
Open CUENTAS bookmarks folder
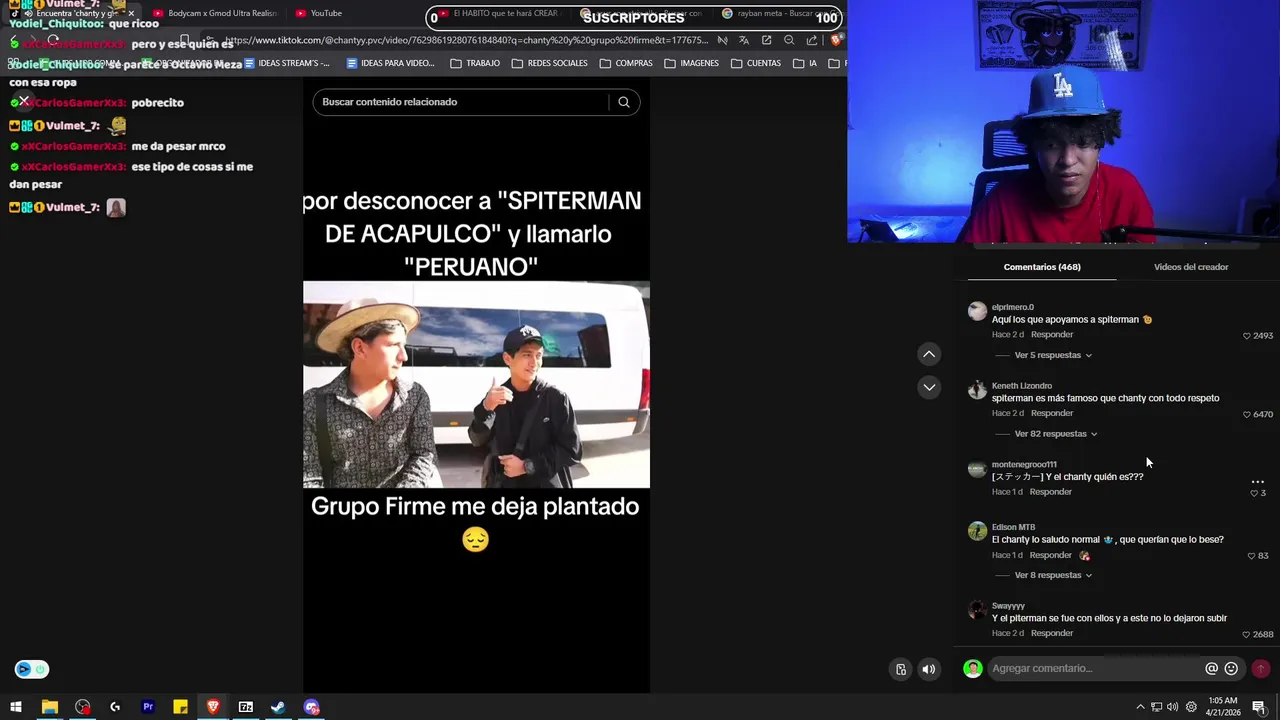click(x=756, y=63)
